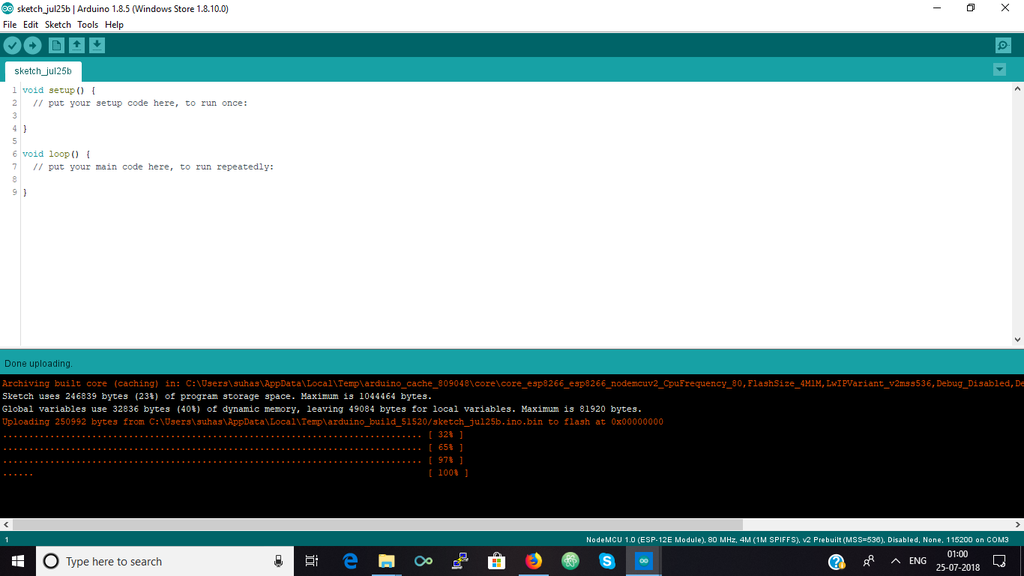Click the horizontal scrollbar right arrow
1024x576 pixels.
pyautogui.click(x=1017, y=524)
